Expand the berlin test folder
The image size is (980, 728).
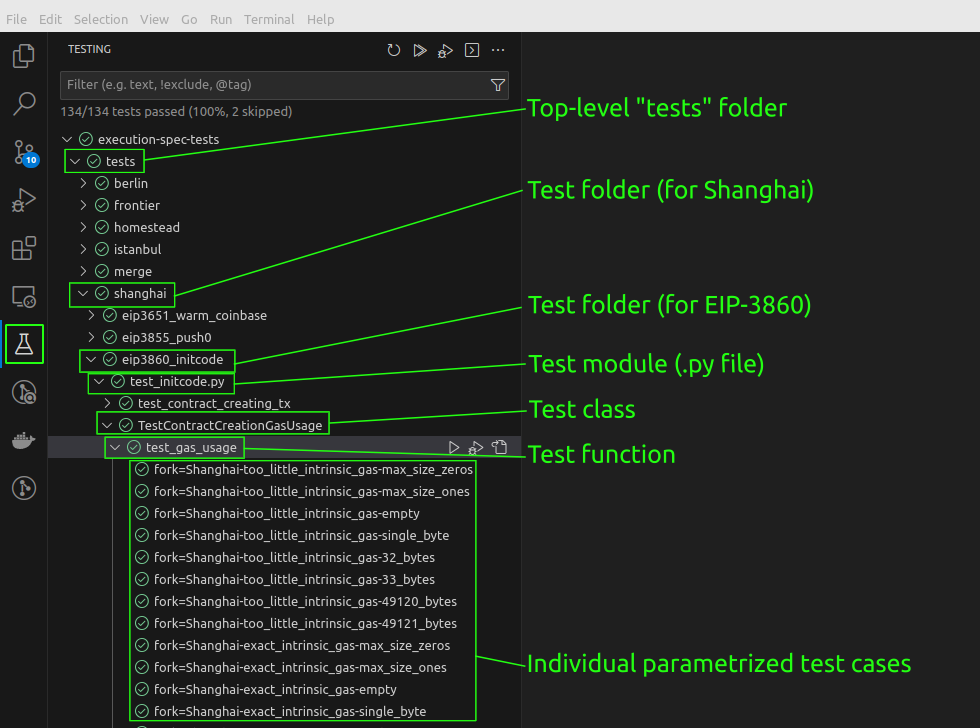tap(84, 184)
